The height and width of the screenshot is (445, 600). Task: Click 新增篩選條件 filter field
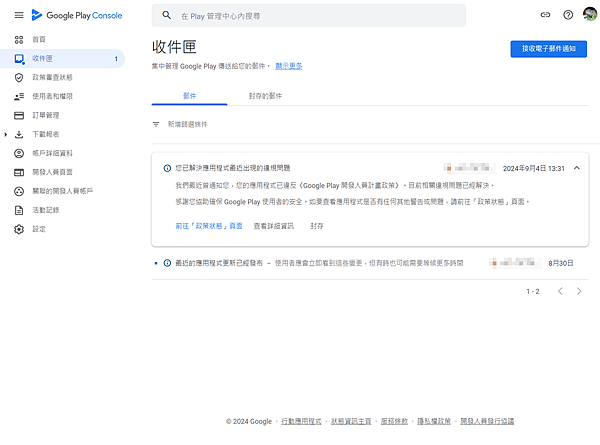(x=187, y=124)
